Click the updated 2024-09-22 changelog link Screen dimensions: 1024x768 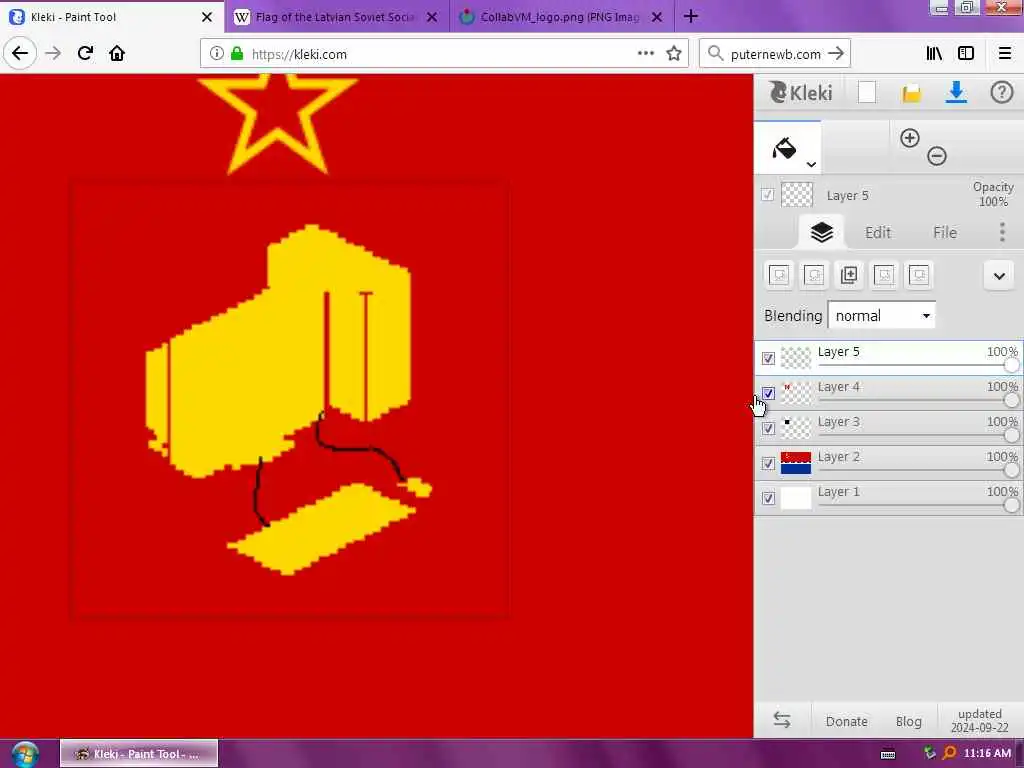coord(980,720)
